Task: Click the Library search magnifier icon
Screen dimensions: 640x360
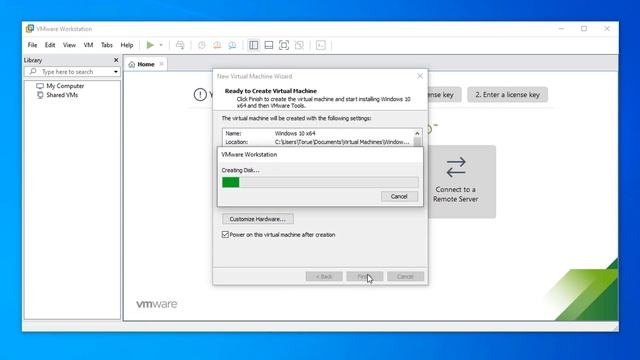Action: (x=33, y=71)
